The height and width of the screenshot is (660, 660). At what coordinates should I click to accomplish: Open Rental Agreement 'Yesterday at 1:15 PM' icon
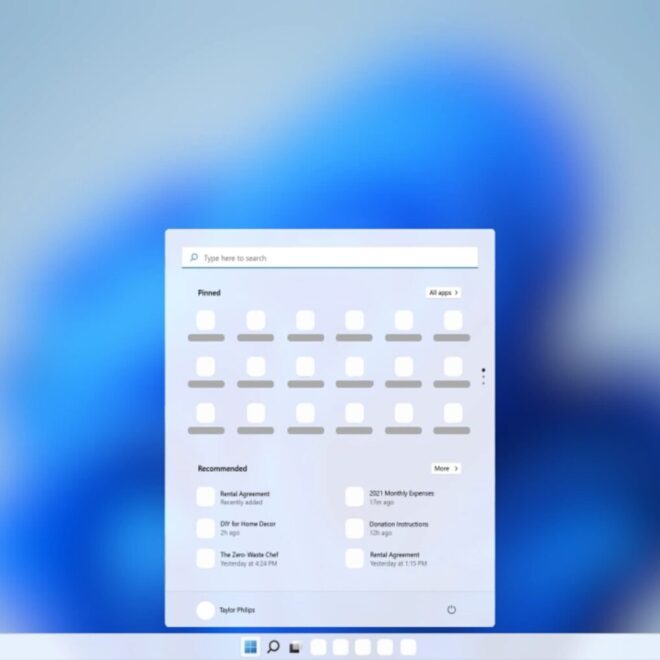pyautogui.click(x=354, y=559)
